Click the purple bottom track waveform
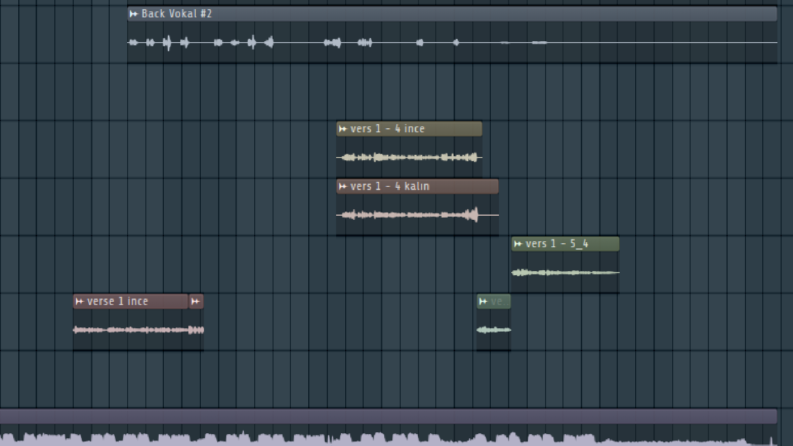Image resolution: width=793 pixels, height=446 pixels. 388,437
